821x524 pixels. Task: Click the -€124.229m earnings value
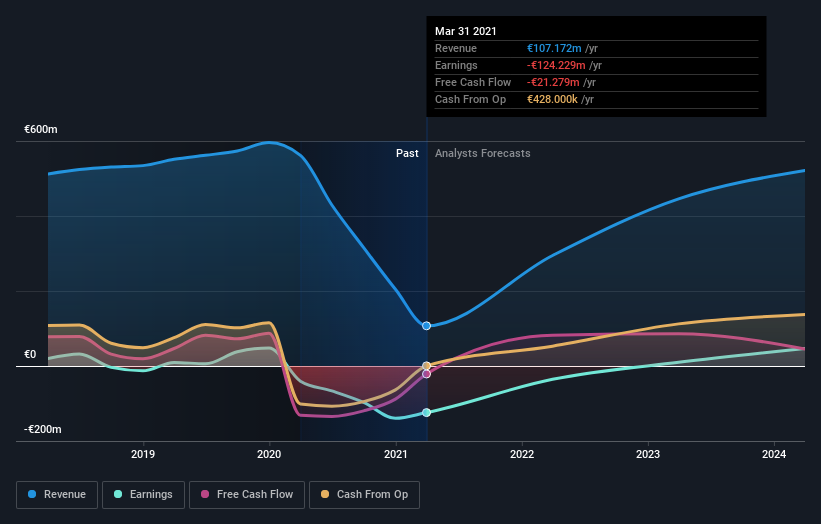click(x=556, y=65)
